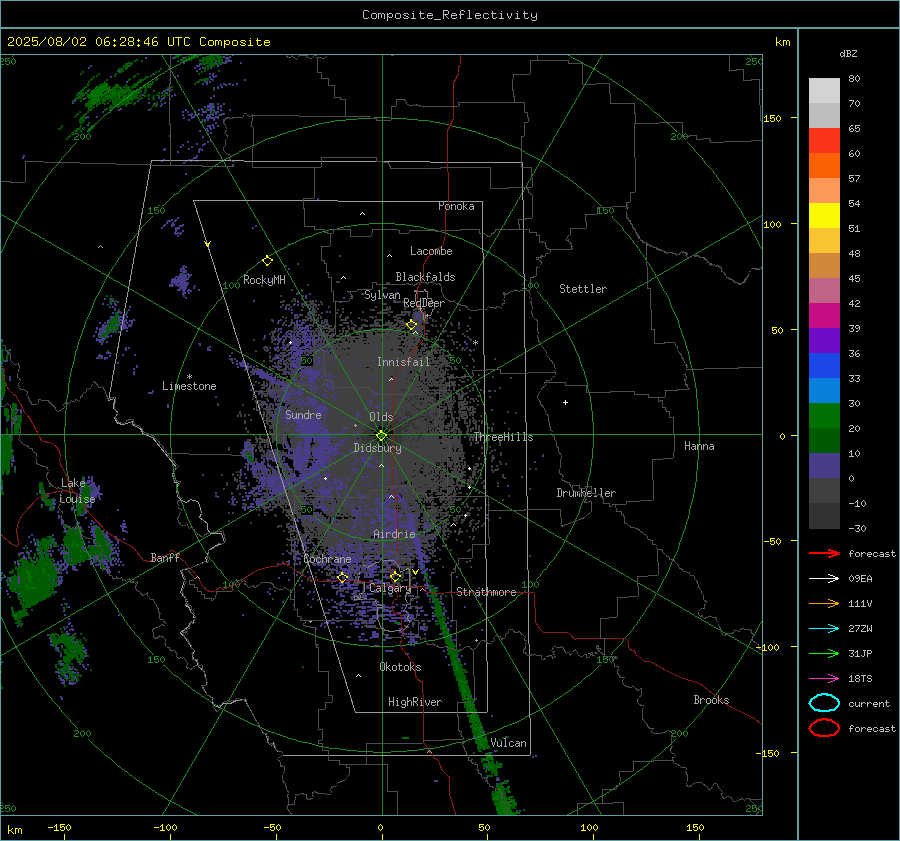The image size is (900, 841).
Task: Click the Didsbury label
Action: (377, 448)
